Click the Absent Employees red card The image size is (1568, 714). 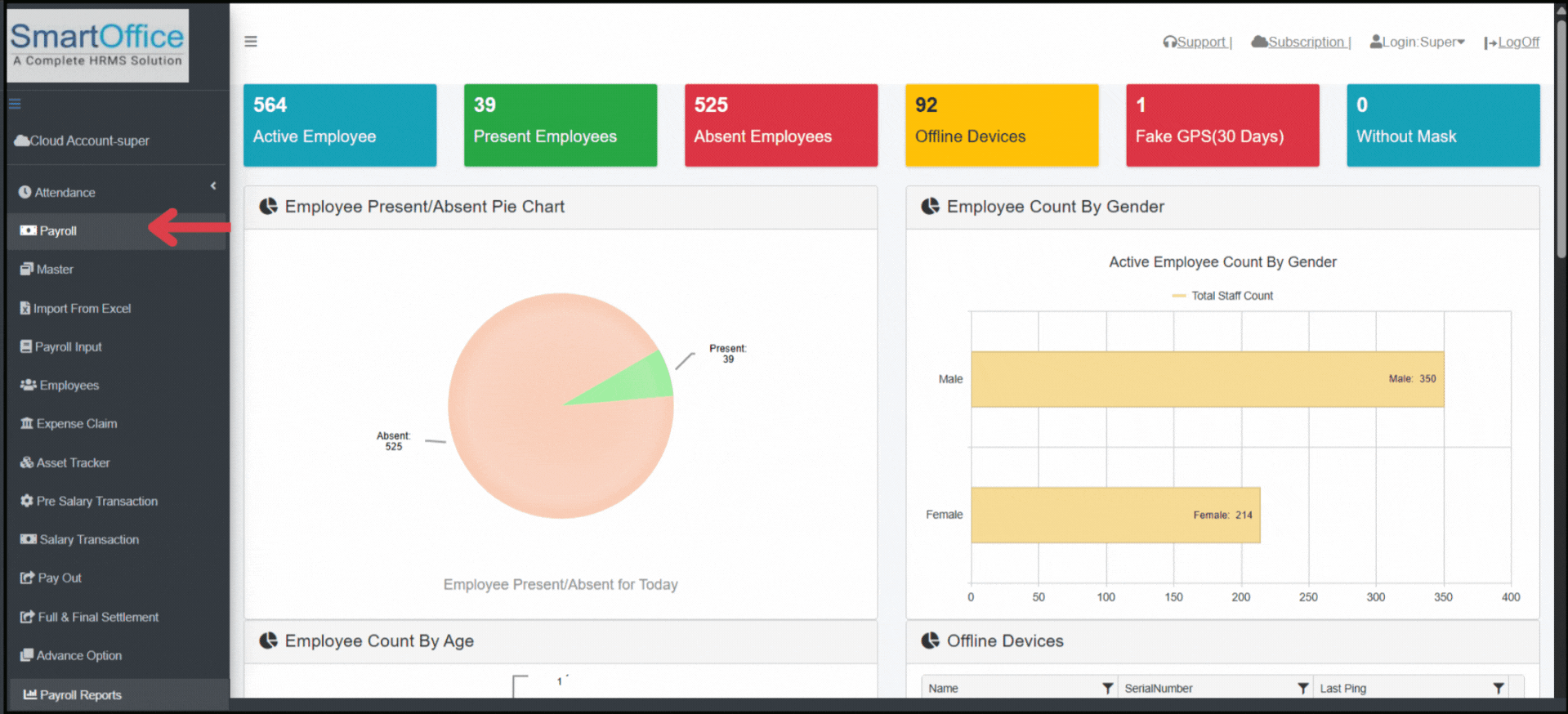pyautogui.click(x=780, y=125)
